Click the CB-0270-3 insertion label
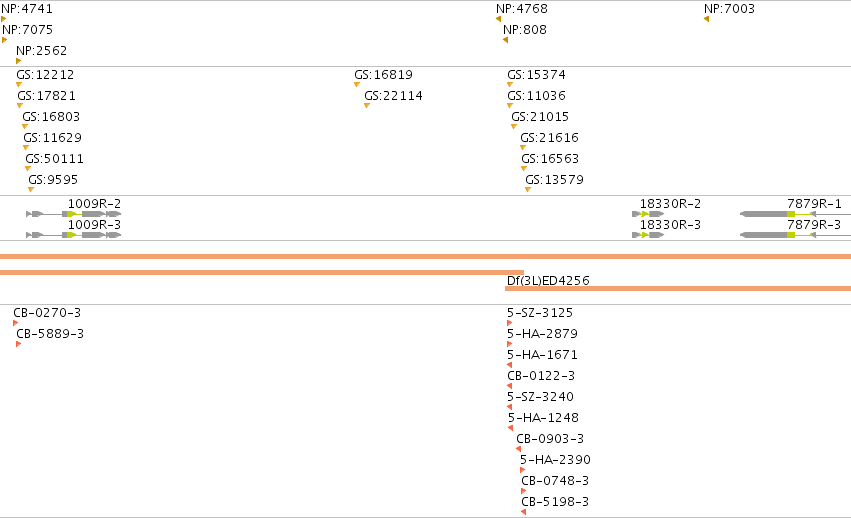 click(47, 313)
